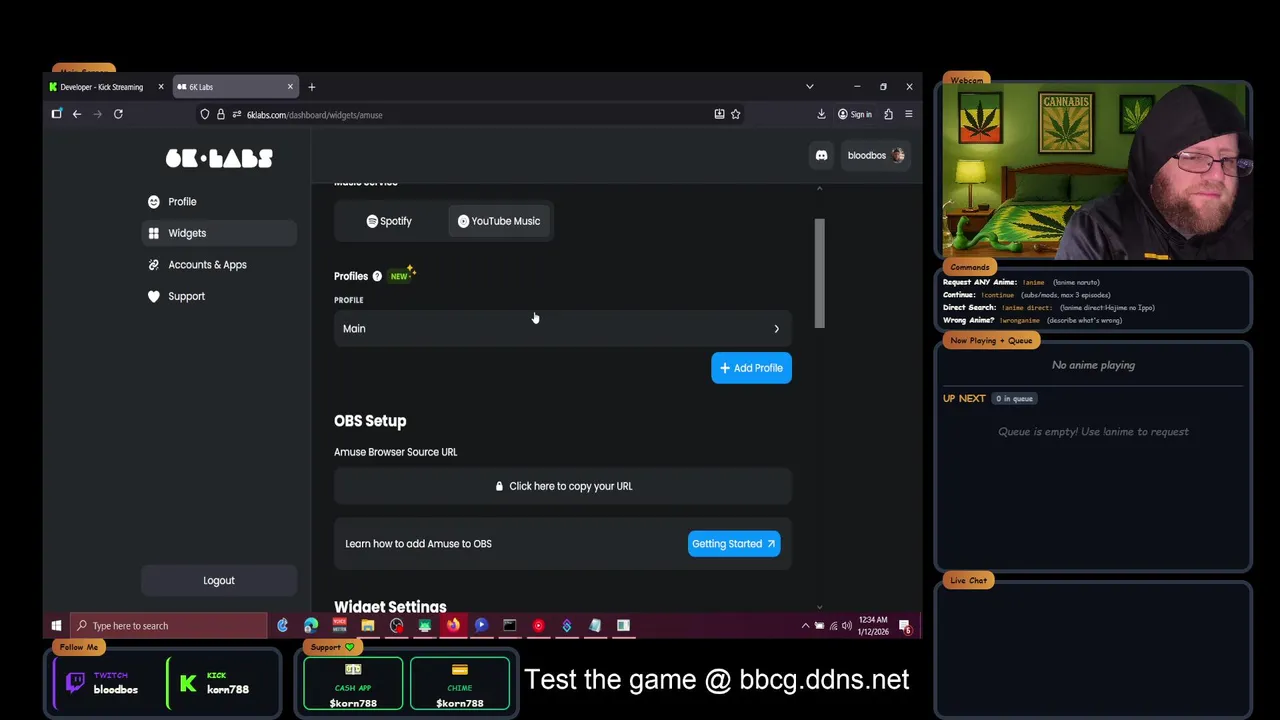Click here to copy your URL
This screenshot has height=720, width=1280.
click(x=563, y=486)
